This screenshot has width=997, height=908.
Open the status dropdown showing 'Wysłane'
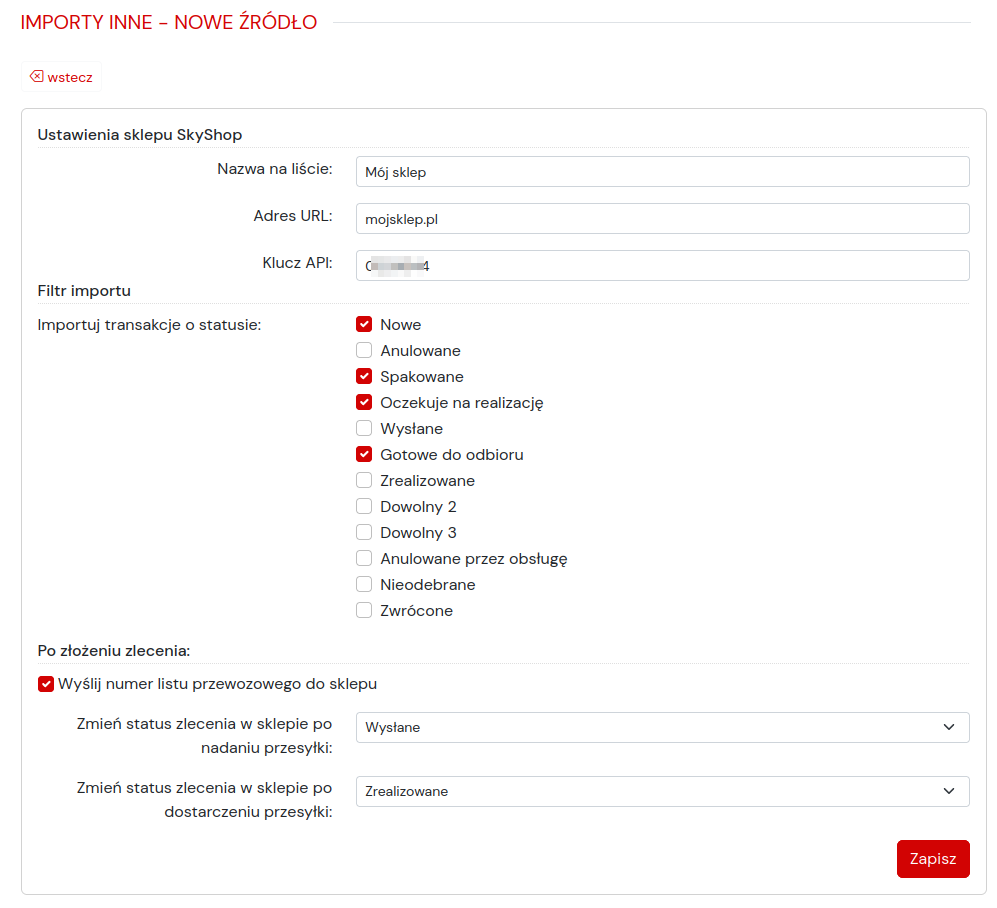[663, 727]
